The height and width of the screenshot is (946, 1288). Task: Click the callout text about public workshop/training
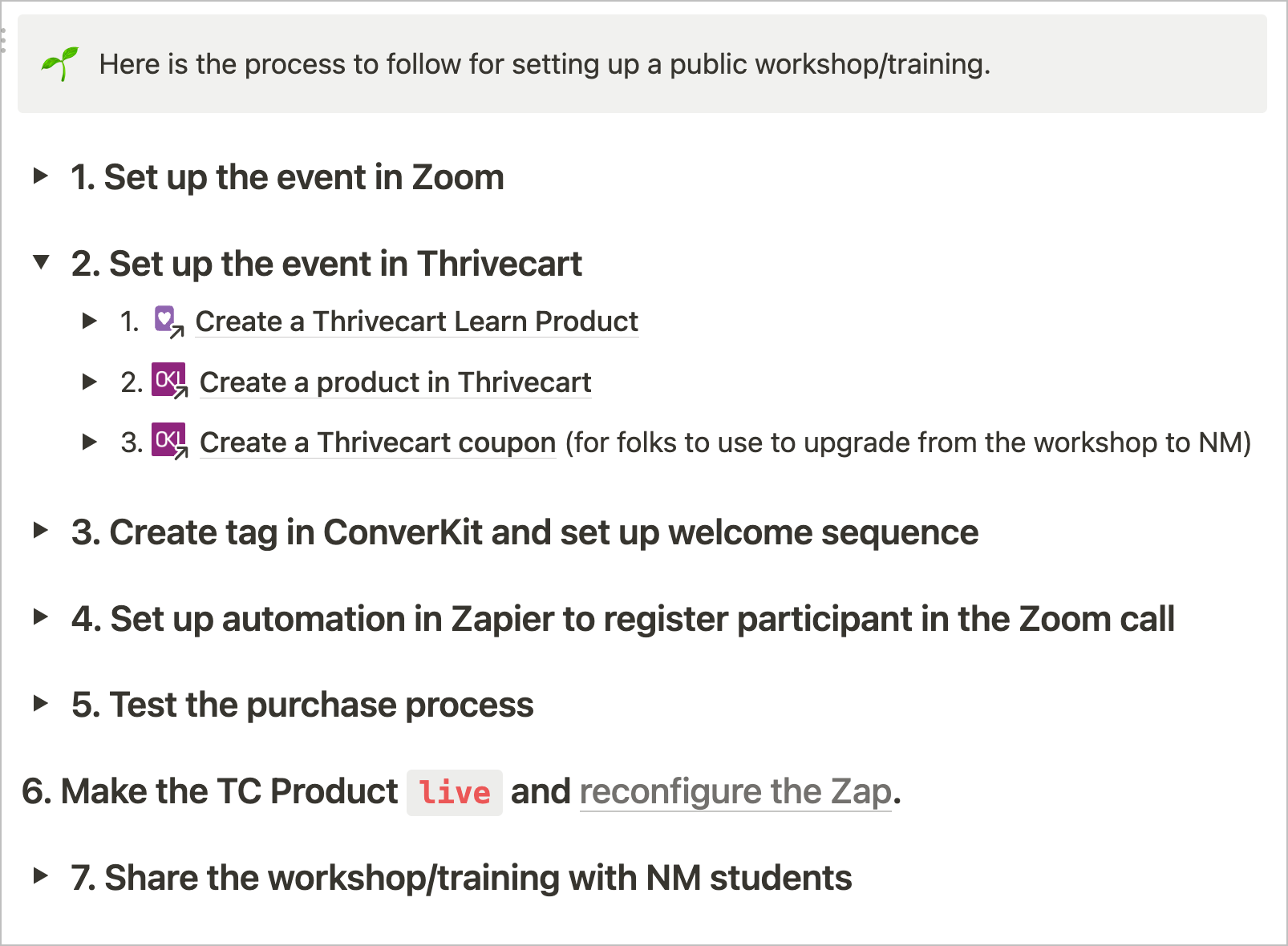[x=545, y=64]
